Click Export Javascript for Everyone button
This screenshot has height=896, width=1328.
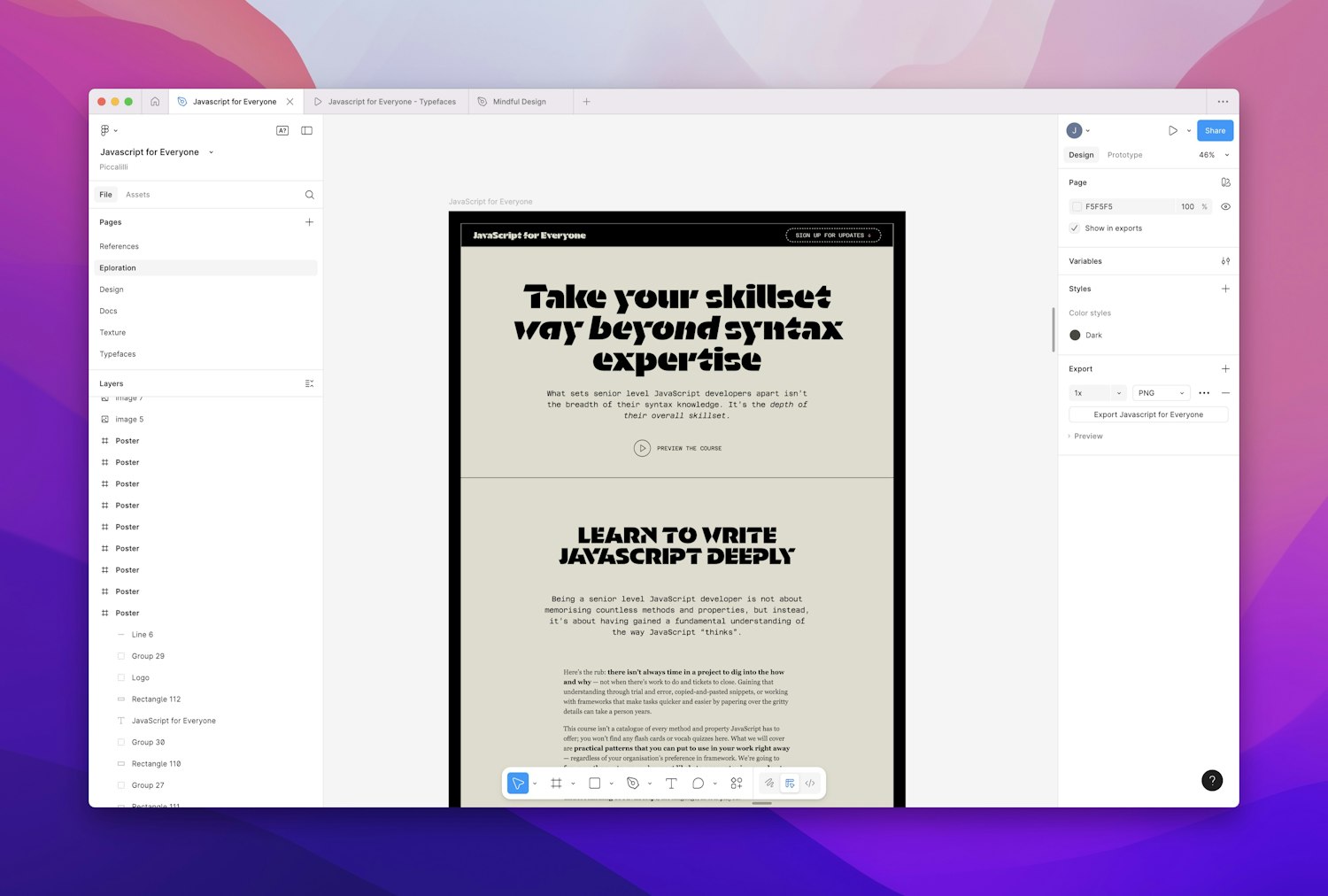coord(1147,414)
